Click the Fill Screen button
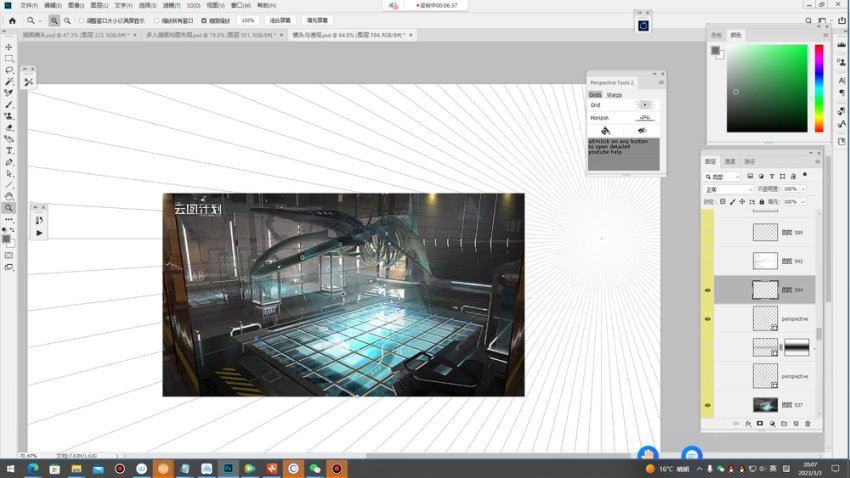The image size is (850, 478). (x=317, y=21)
